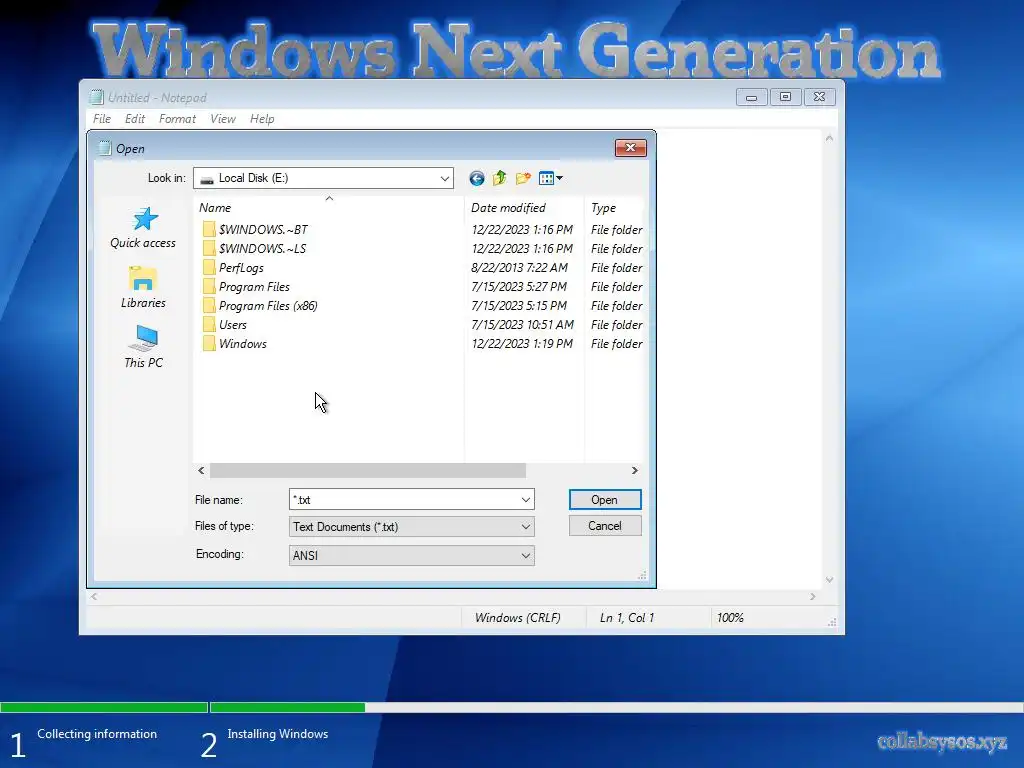This screenshot has height=768, width=1024.
Task: Open the Format menu in Notepad
Action: point(178,119)
